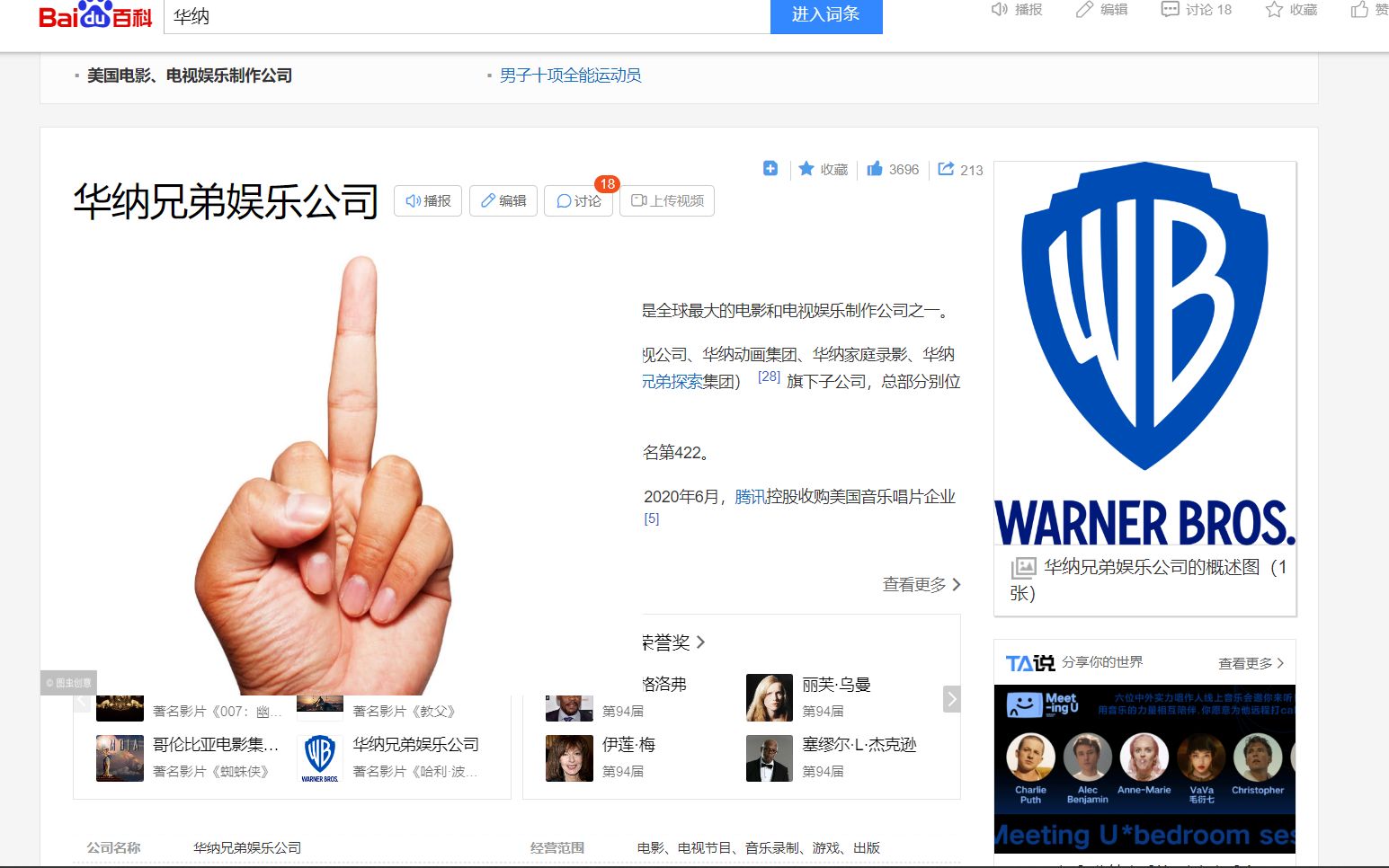1389x868 pixels.
Task: Open 伊莲·梅 entry
Action: (x=628, y=745)
